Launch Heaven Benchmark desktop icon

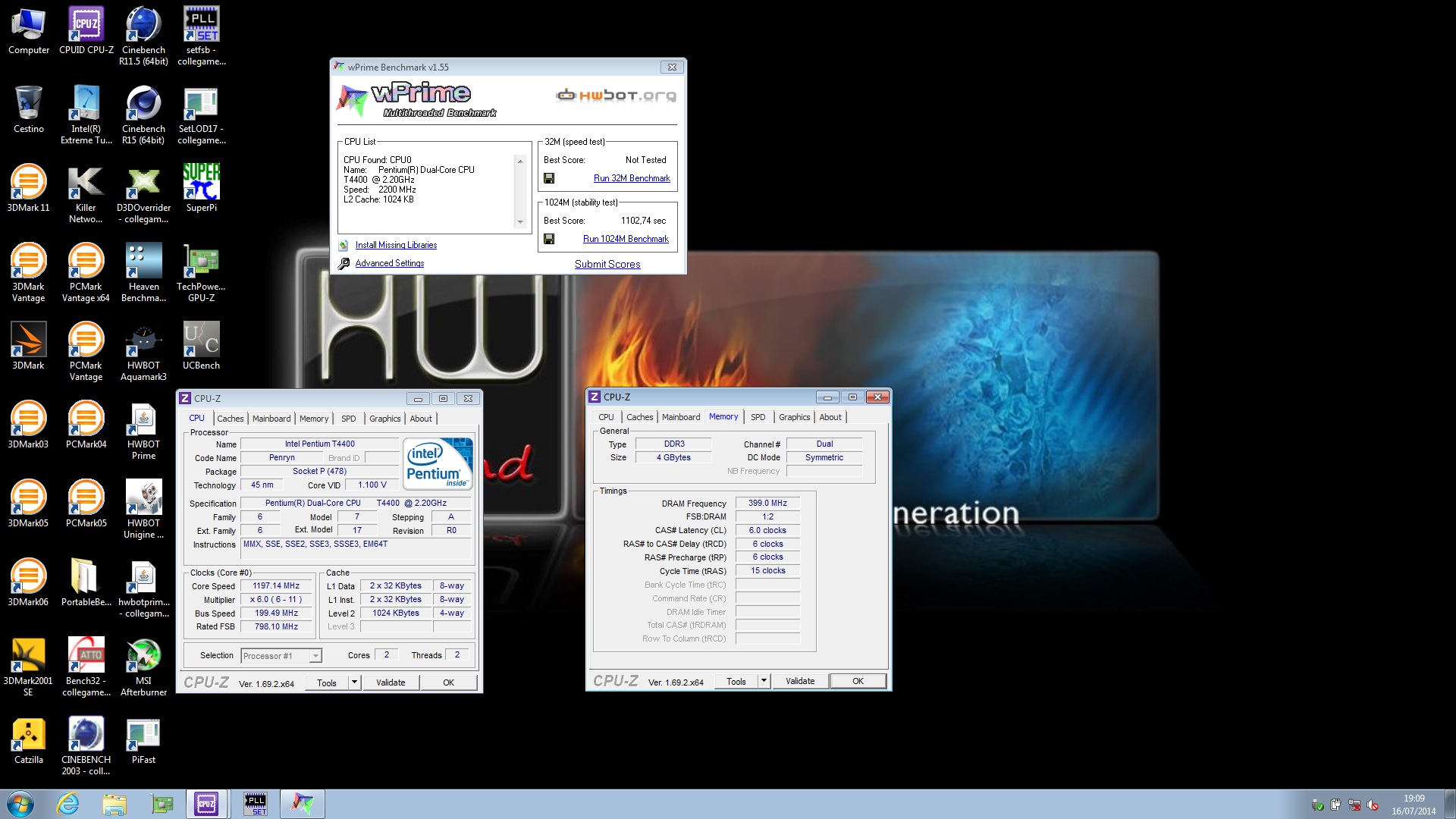point(143,272)
